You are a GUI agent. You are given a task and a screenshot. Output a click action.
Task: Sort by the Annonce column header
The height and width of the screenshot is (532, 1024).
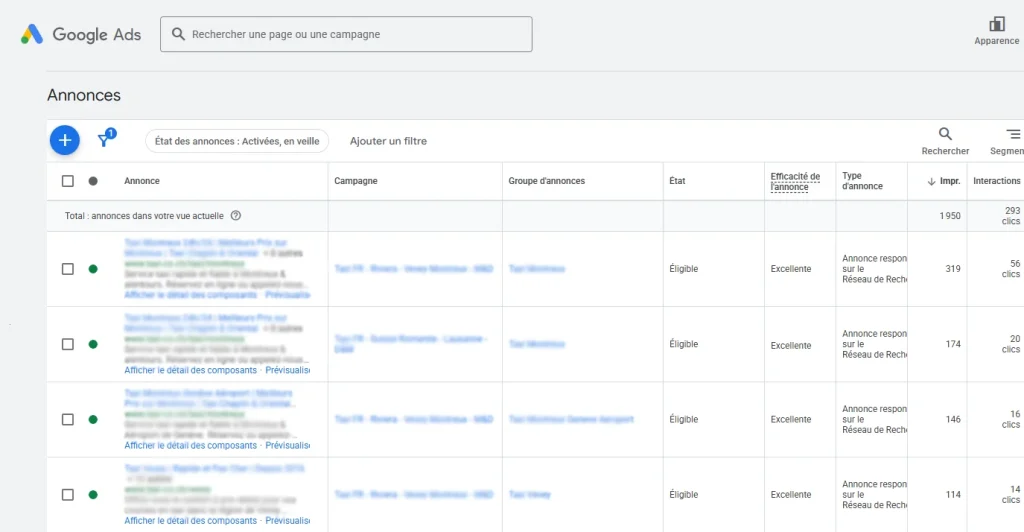tap(142, 181)
